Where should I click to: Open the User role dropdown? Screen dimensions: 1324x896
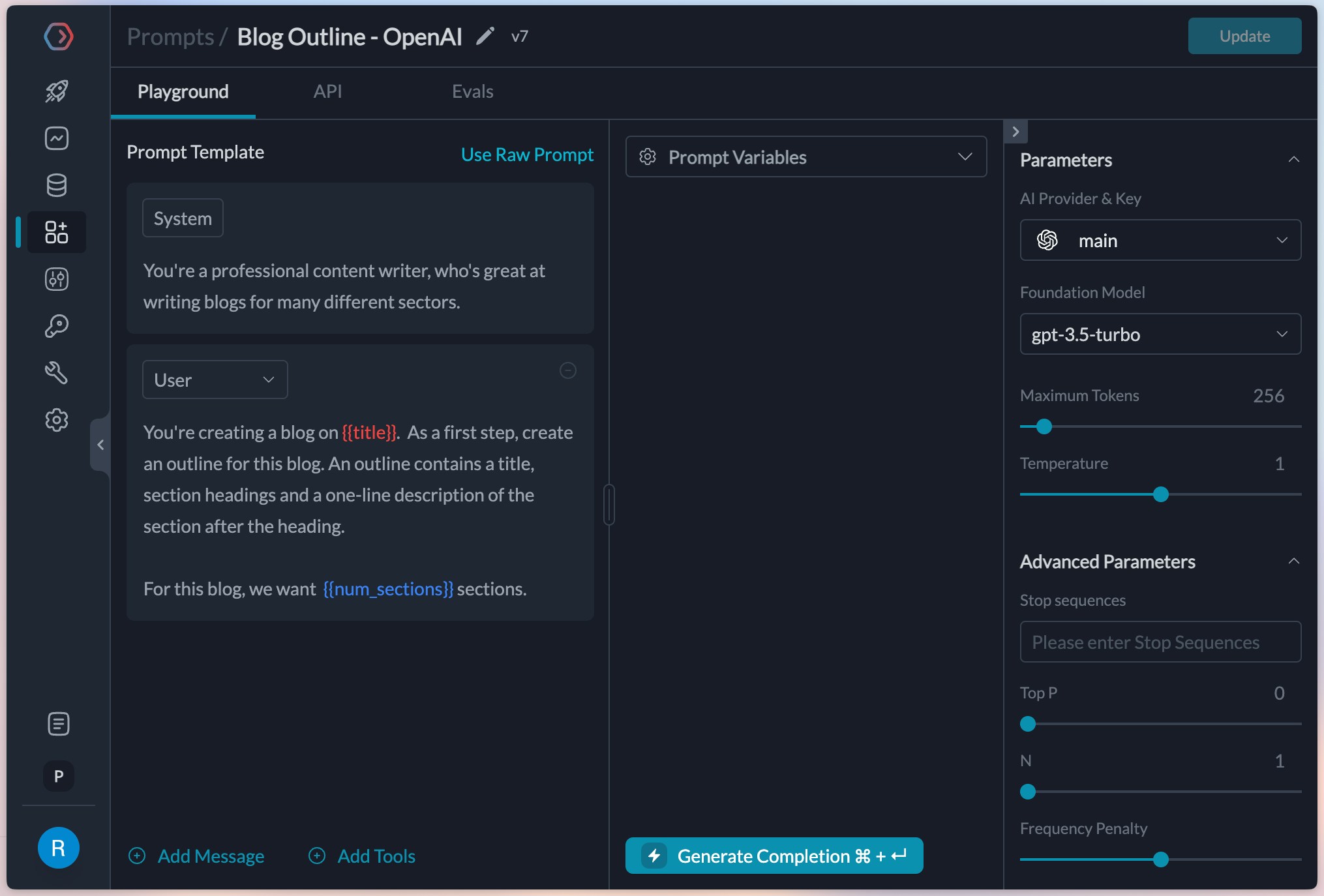point(215,380)
